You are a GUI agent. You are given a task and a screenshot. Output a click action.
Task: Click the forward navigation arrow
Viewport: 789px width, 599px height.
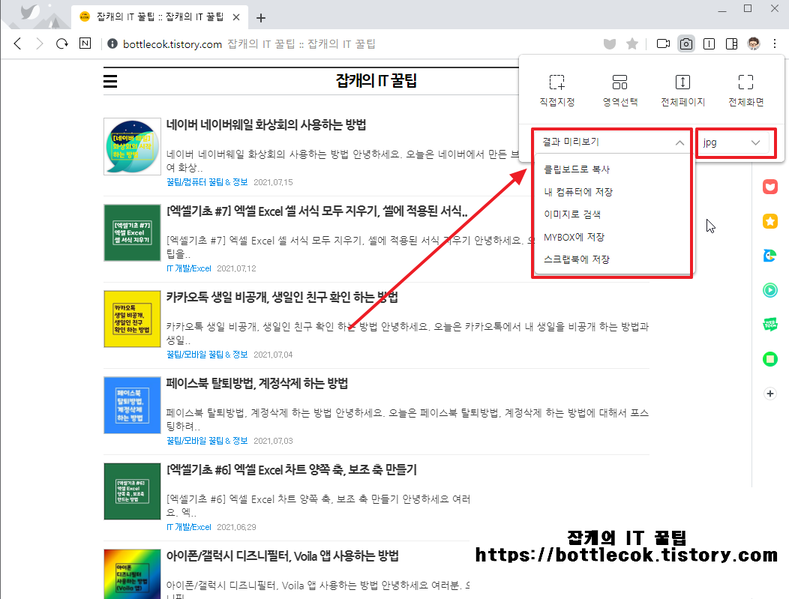click(x=40, y=44)
